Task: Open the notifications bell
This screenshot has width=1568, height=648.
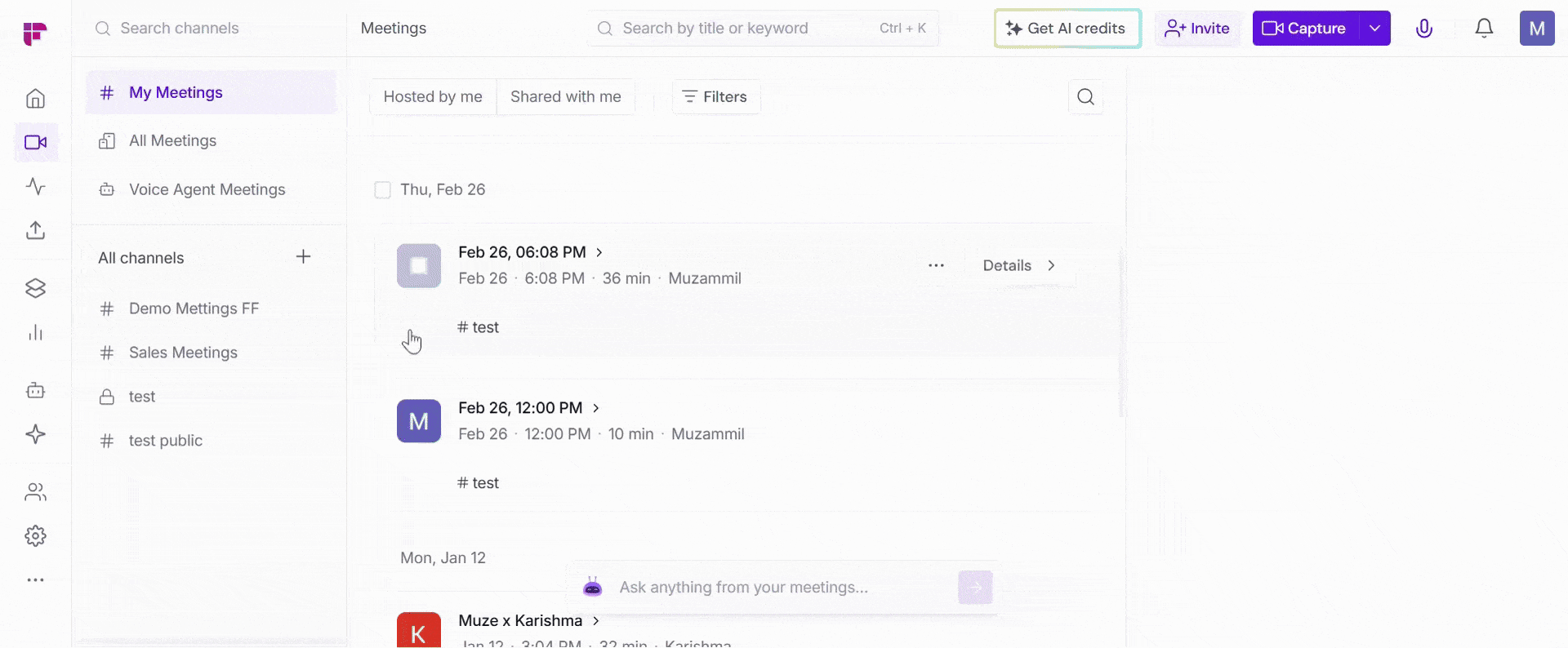Action: [x=1484, y=29]
